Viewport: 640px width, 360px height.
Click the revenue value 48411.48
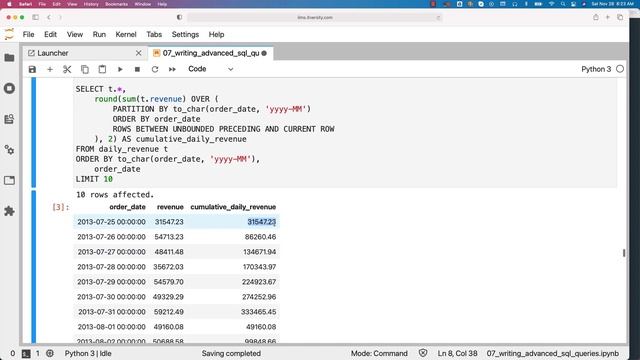click(169, 252)
